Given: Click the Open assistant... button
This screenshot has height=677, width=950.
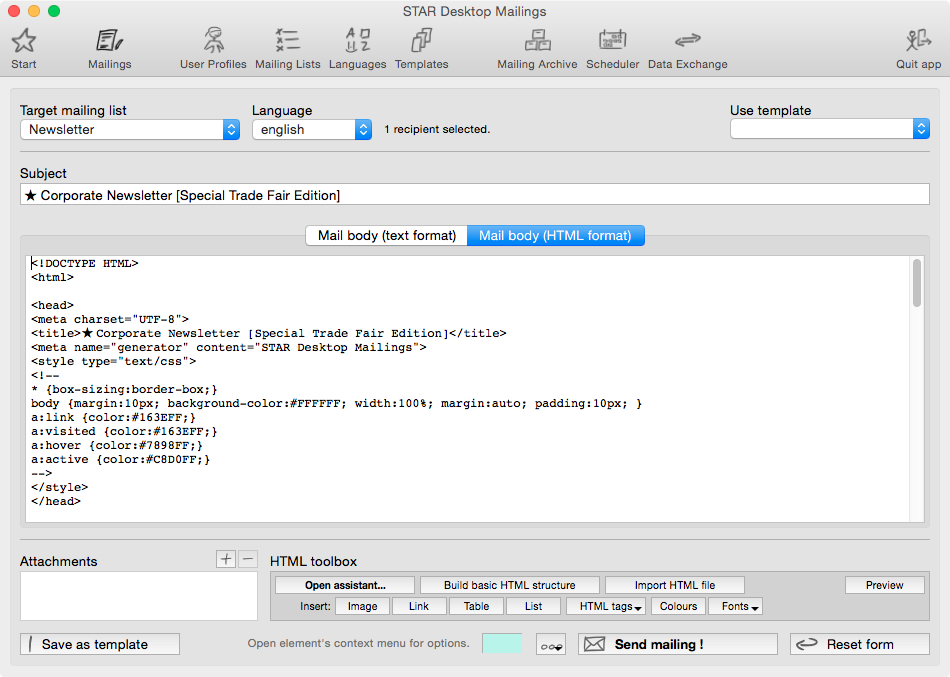Looking at the screenshot, I should [x=345, y=585].
